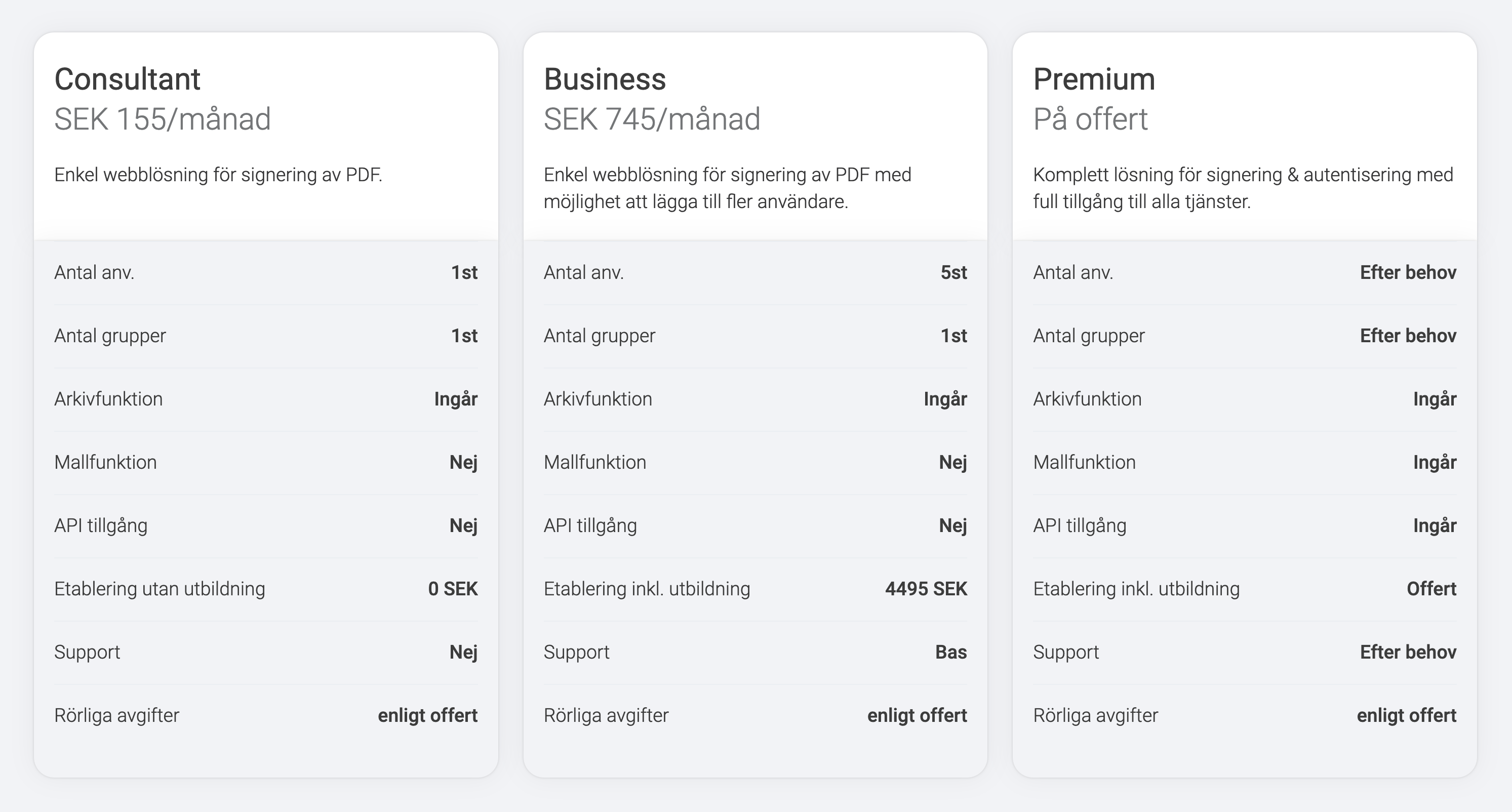Click the SEK 155/månad price
Screen dimensions: 1512x812
click(163, 119)
